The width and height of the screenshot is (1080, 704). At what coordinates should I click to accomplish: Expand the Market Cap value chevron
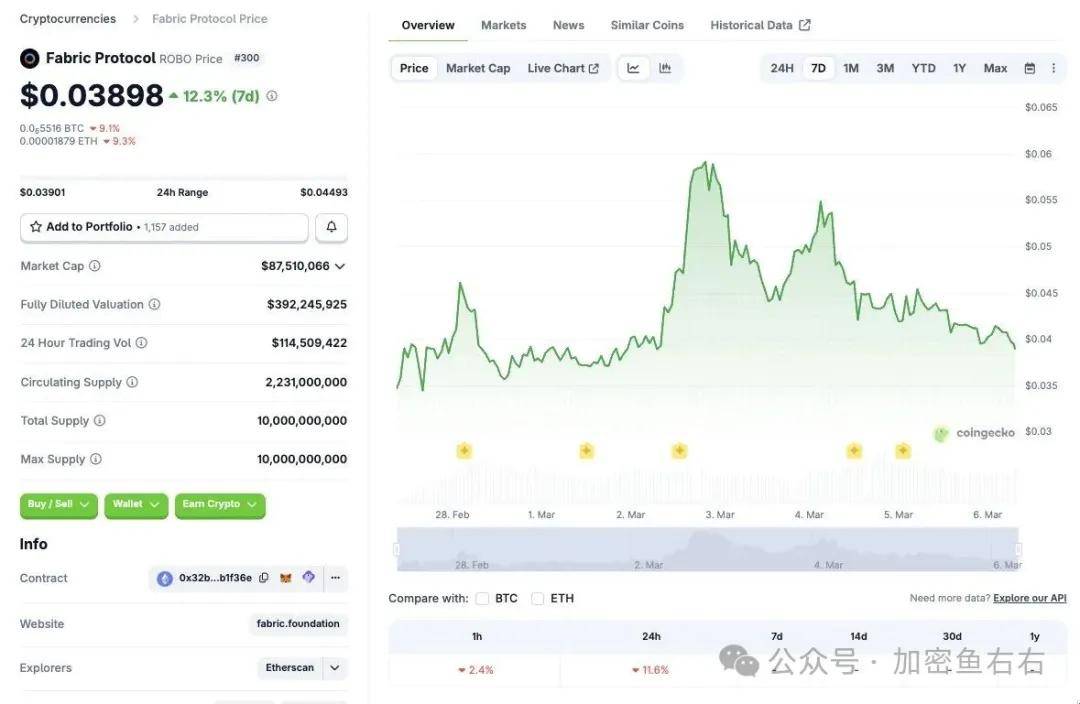(340, 266)
